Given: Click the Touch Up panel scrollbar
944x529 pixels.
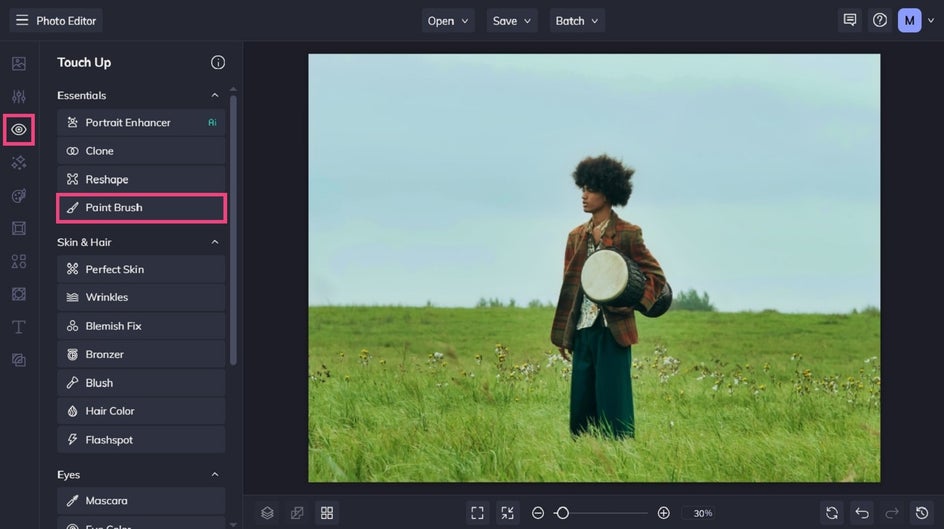Looking at the screenshot, I should 233,230.
